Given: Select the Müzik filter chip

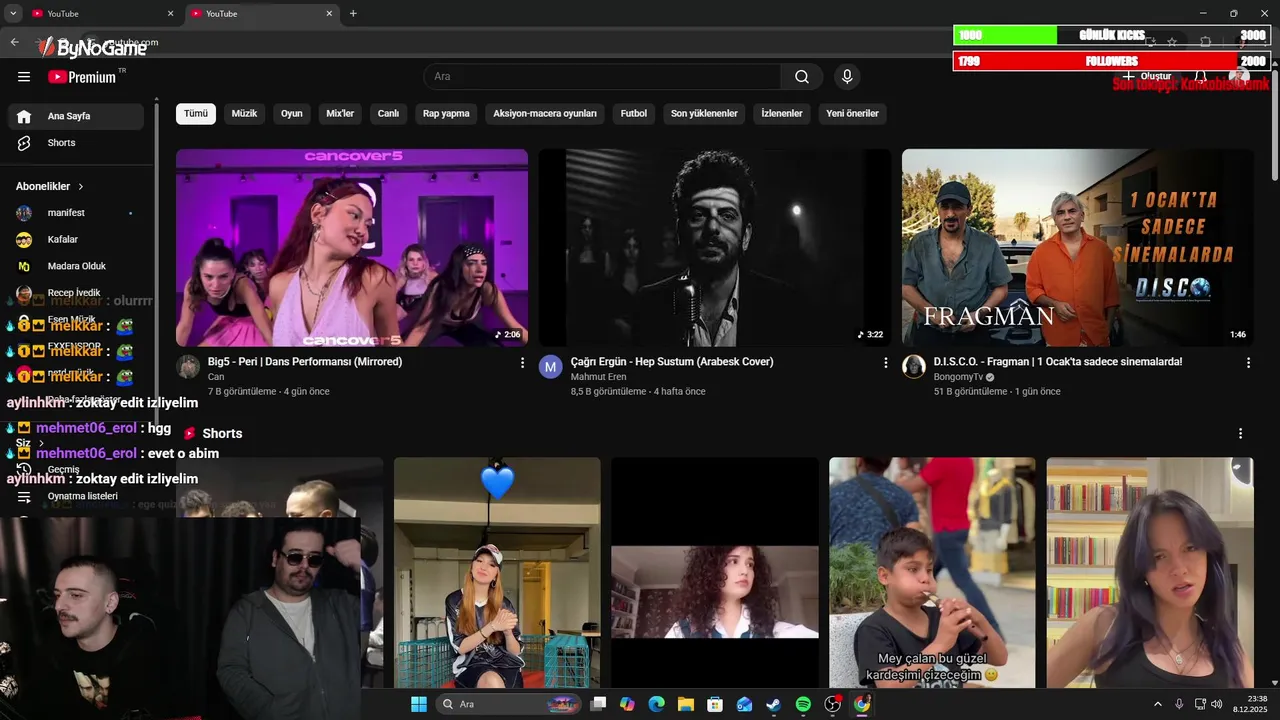Looking at the screenshot, I should (x=244, y=114).
